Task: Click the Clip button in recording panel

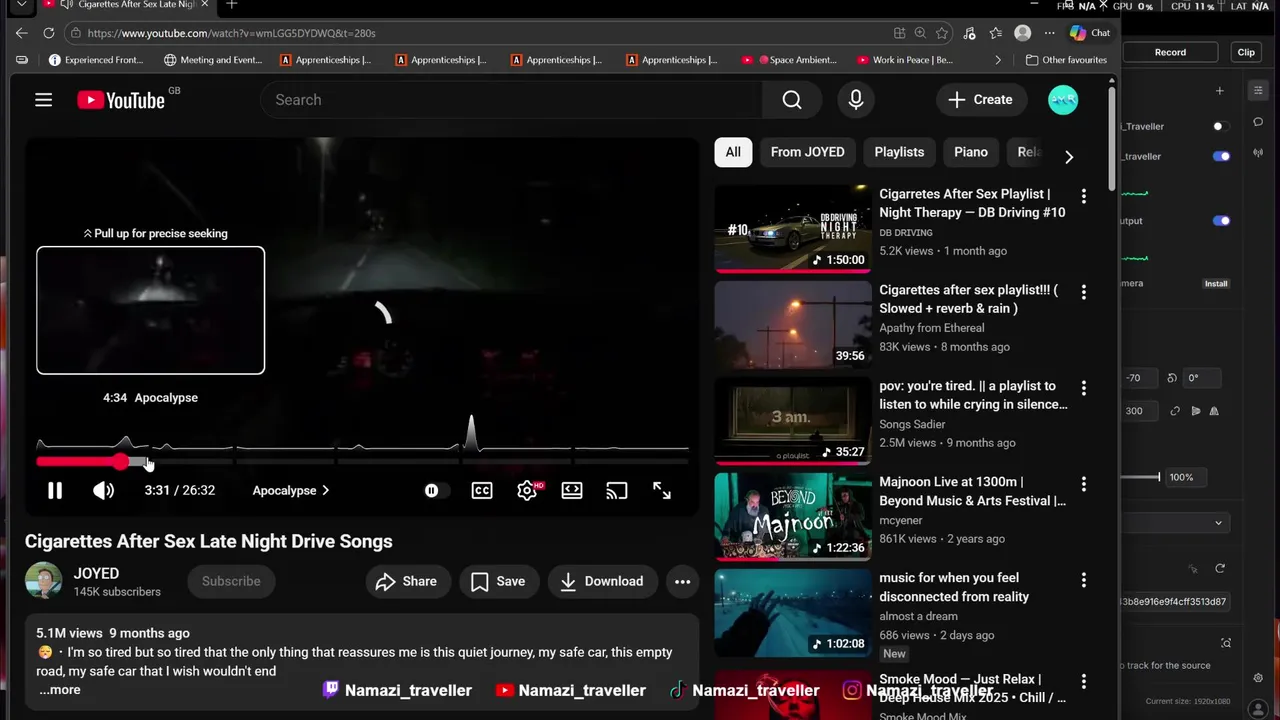Action: coord(1246,52)
